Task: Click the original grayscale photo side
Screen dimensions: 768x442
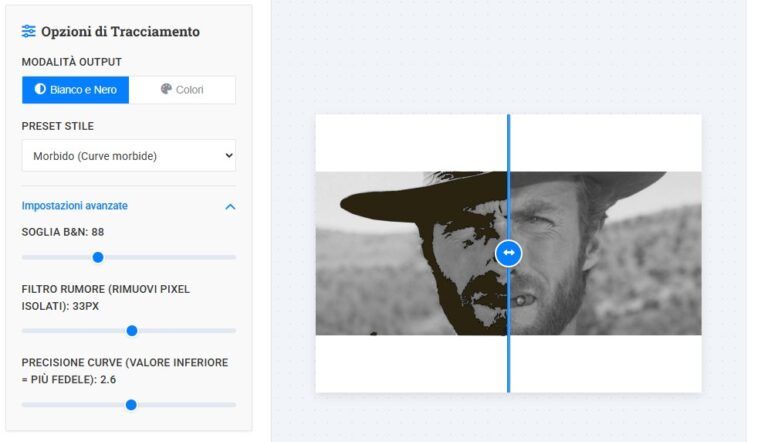Action: [x=606, y=253]
